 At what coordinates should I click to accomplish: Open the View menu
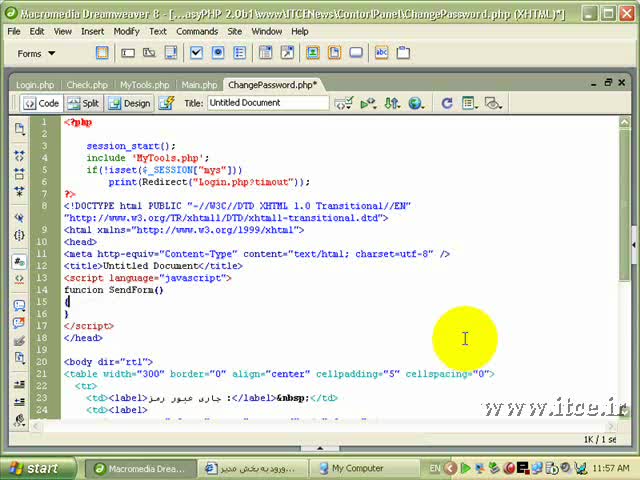[x=62, y=31]
